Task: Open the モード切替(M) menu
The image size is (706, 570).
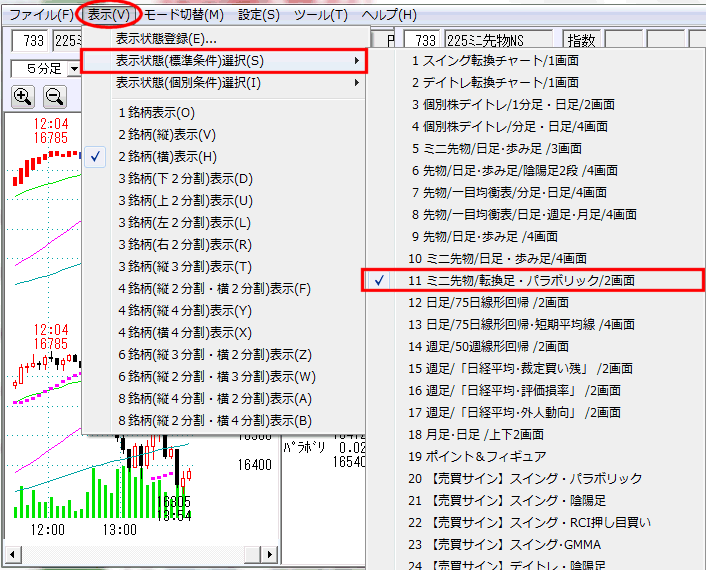Action: pyautogui.click(x=181, y=15)
